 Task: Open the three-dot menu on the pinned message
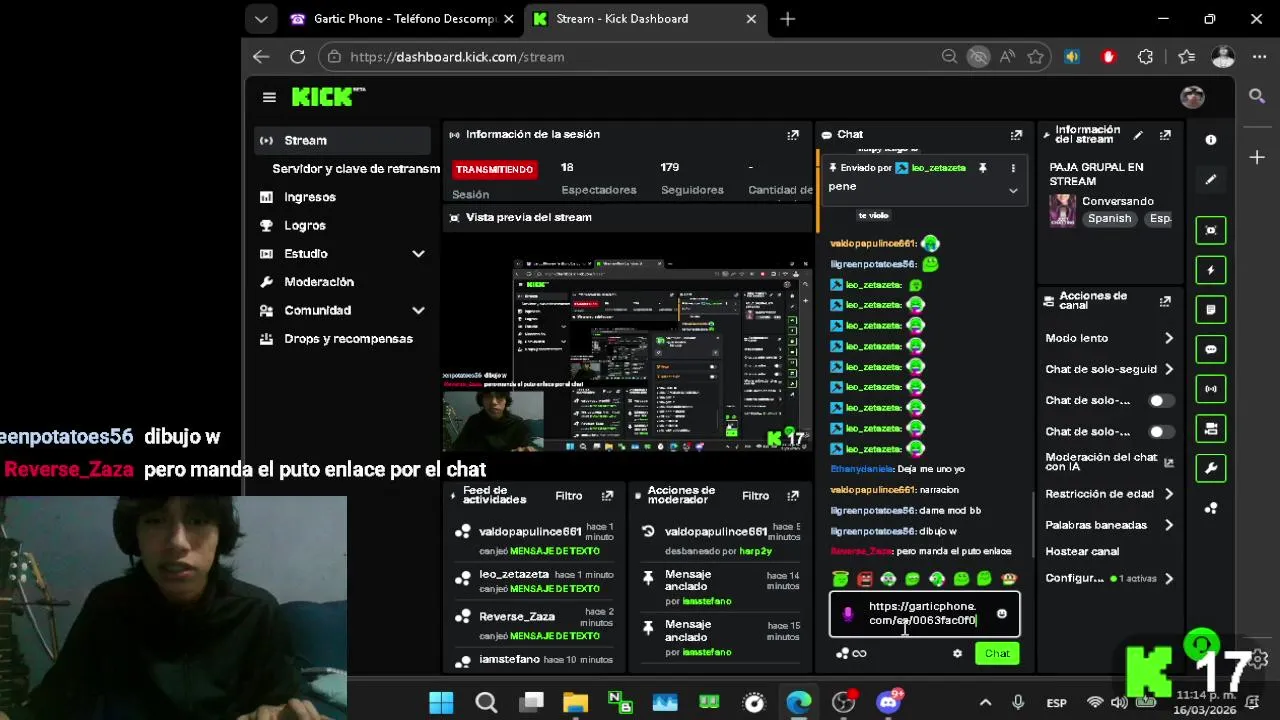point(1013,168)
